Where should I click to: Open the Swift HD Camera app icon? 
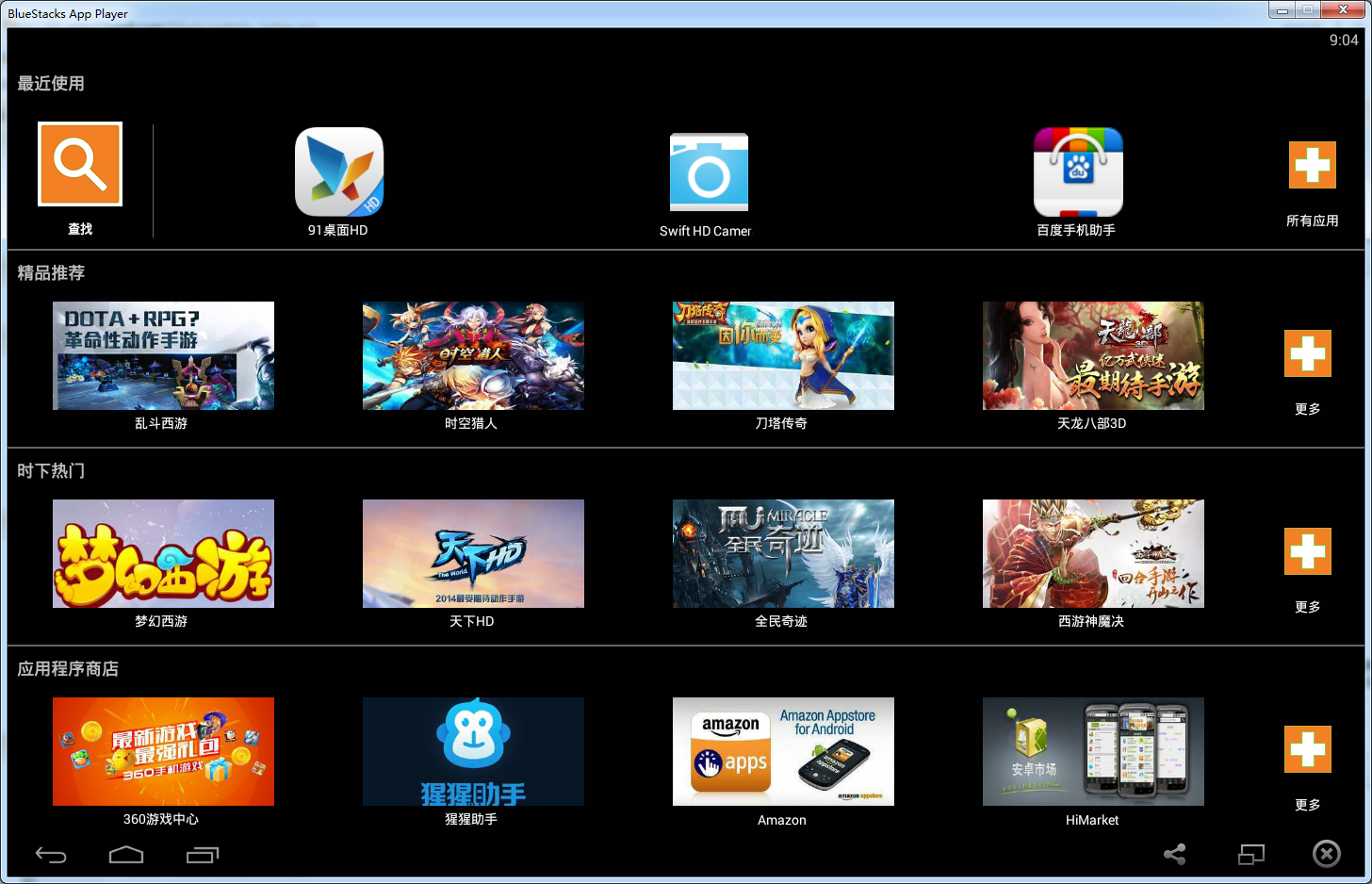click(709, 172)
